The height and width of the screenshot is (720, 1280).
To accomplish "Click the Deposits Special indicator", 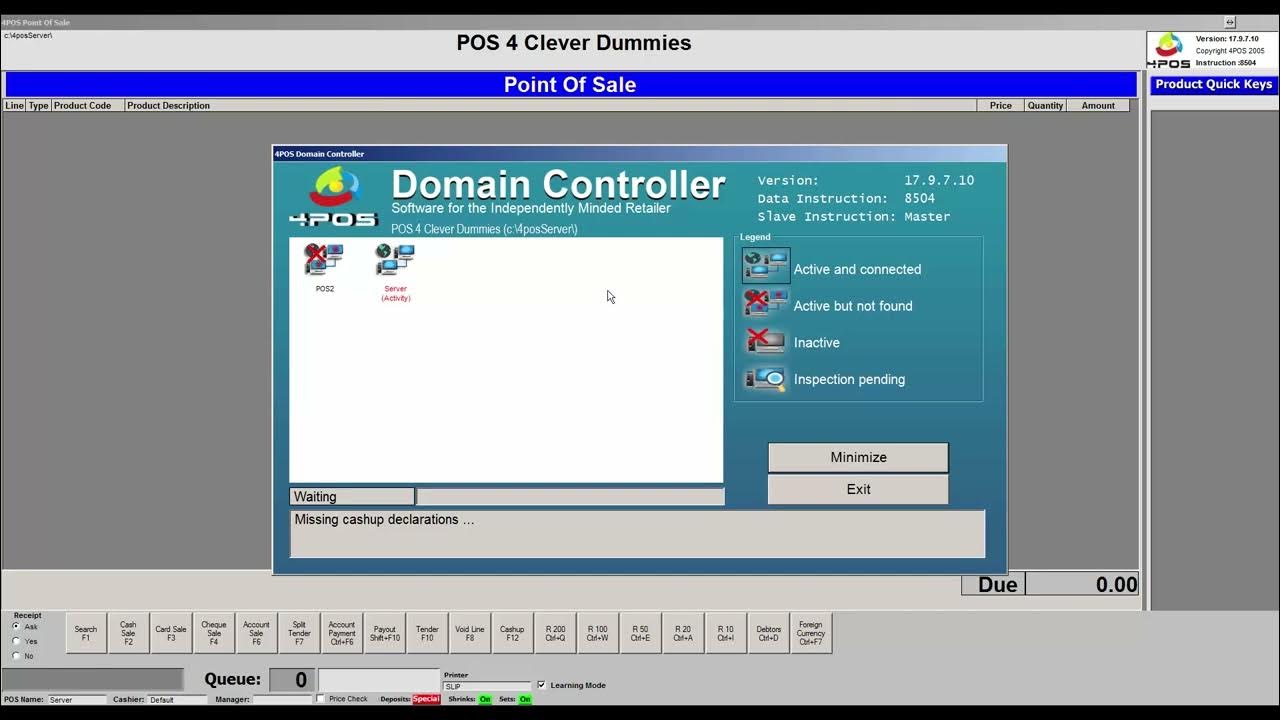I will pyautogui.click(x=426, y=699).
